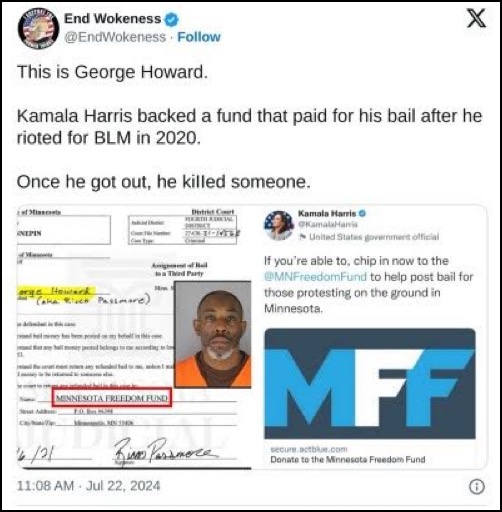Image resolution: width=502 pixels, height=512 pixels.
Task: Open the Donate to Minnesota Freedom Fund link
Action: pos(348,459)
